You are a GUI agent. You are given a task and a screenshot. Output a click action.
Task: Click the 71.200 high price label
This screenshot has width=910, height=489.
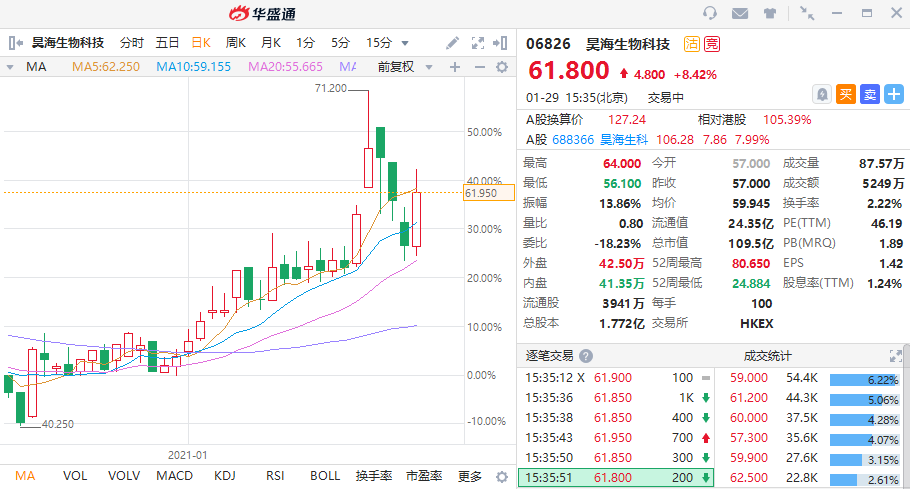point(330,89)
